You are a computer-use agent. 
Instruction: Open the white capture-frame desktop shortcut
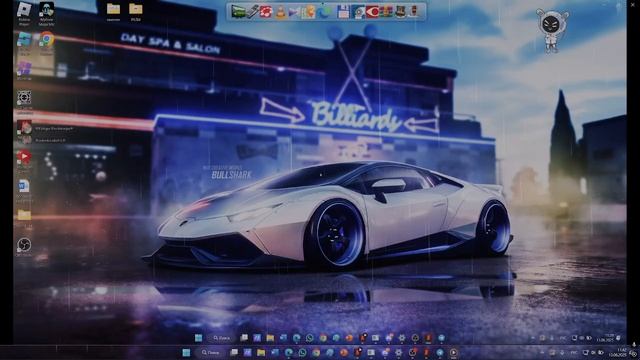tap(24, 98)
